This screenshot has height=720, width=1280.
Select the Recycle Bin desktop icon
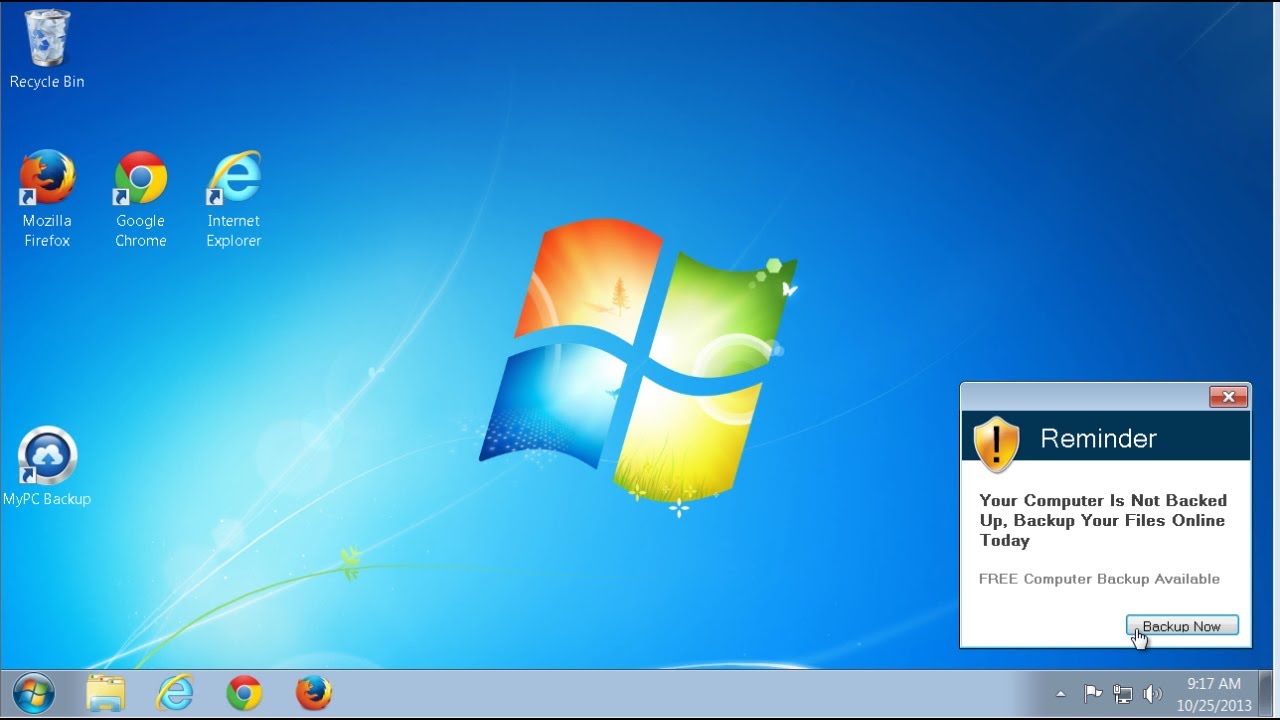coord(47,48)
